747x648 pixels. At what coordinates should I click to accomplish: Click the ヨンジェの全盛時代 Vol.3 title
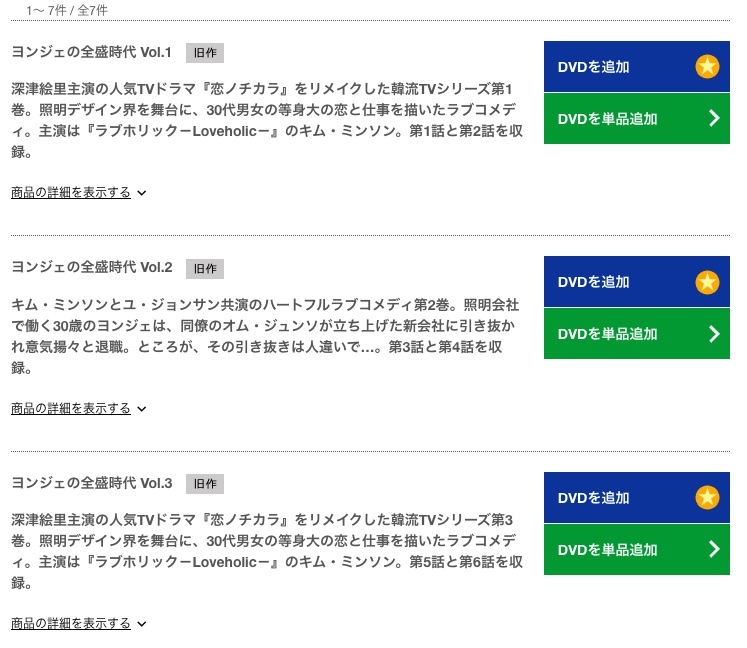(91, 483)
